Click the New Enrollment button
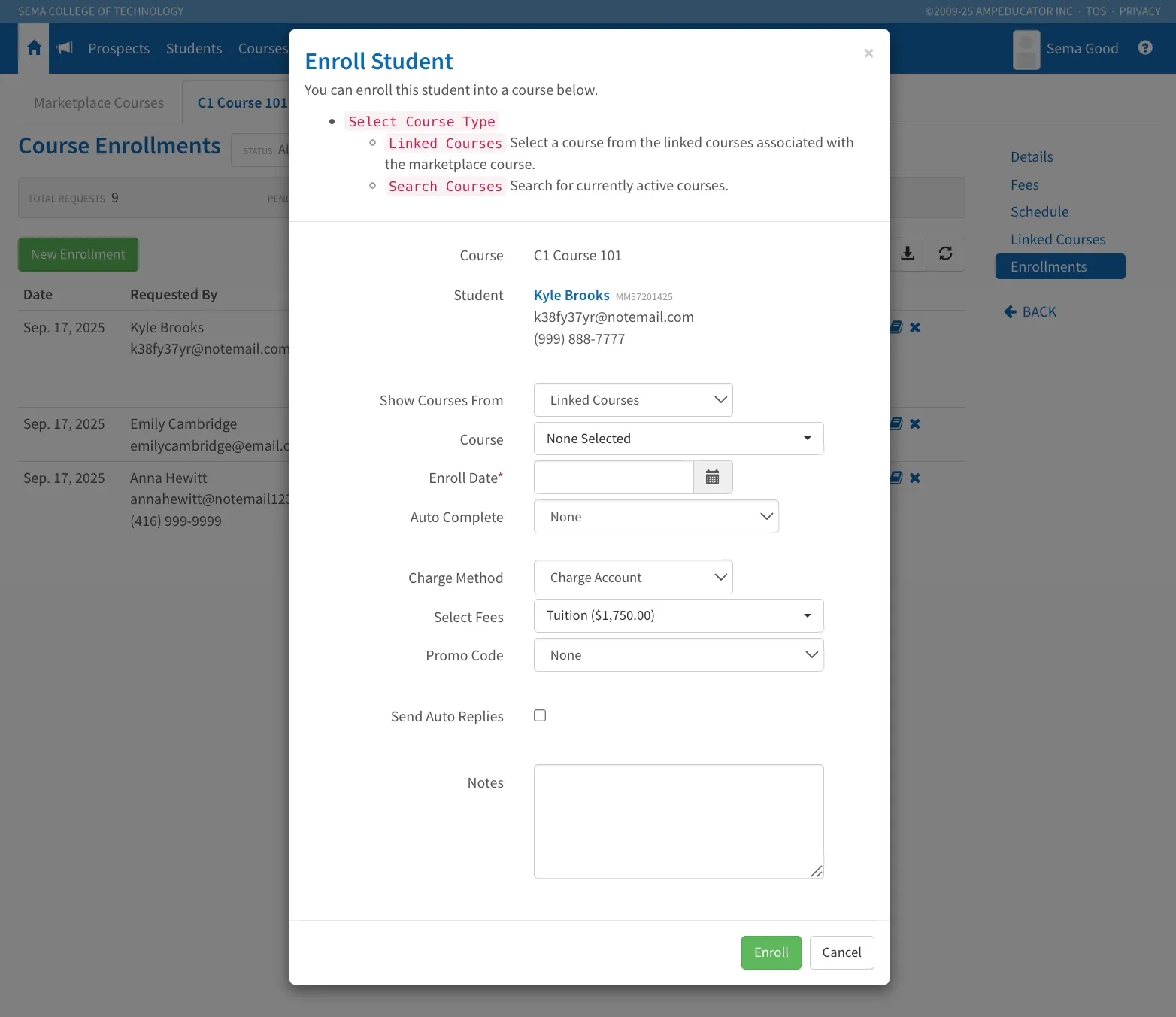Image resolution: width=1176 pixels, height=1017 pixels. coord(78,254)
